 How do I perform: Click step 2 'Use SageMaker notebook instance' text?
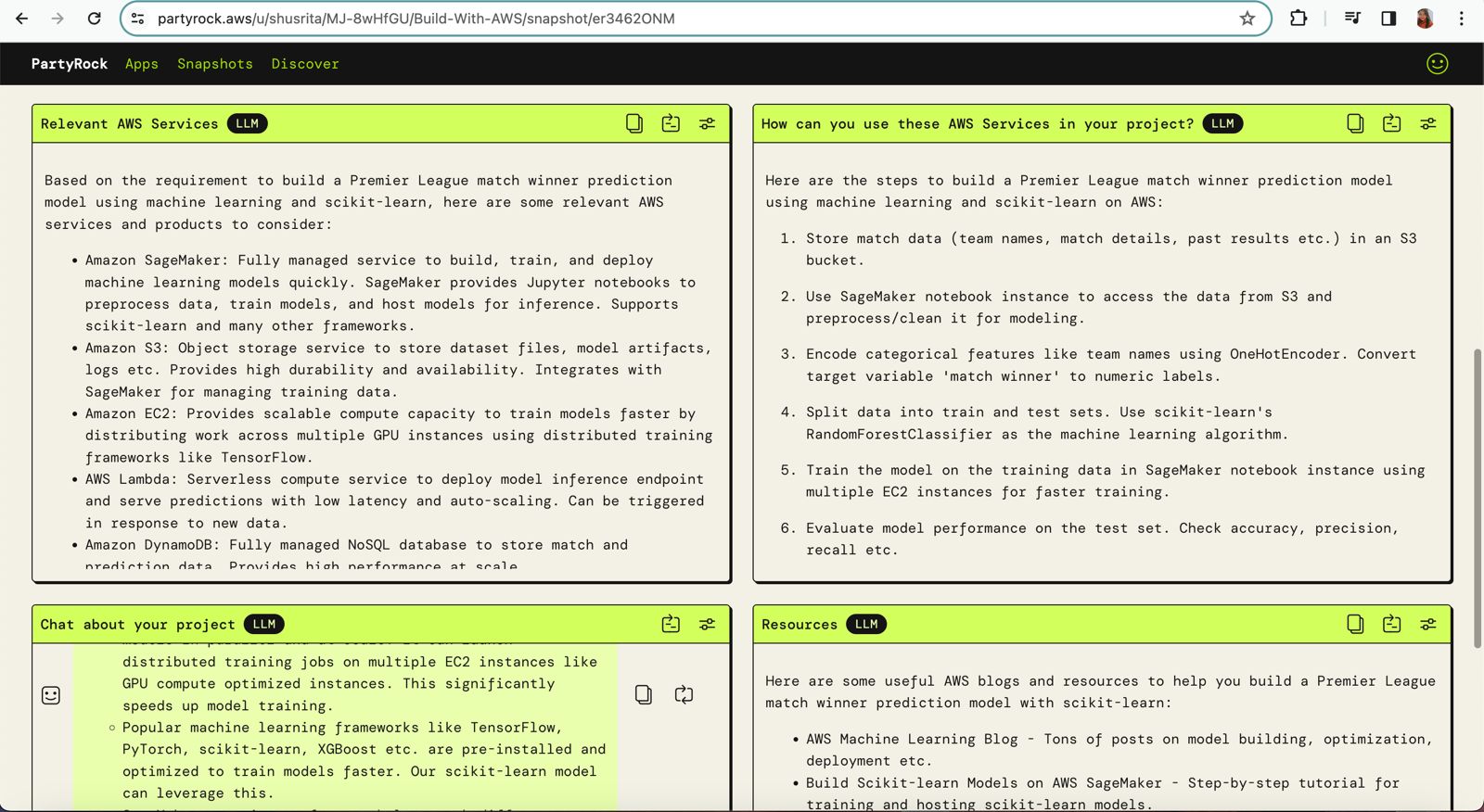tap(1068, 307)
